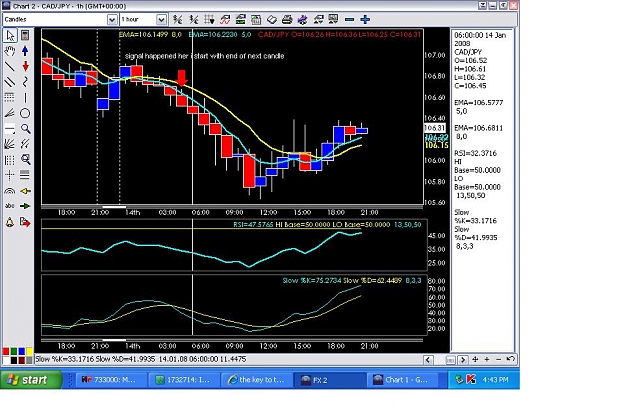Click the 106.31 current price box
Viewport: 625px width, 405px height.
[x=434, y=128]
